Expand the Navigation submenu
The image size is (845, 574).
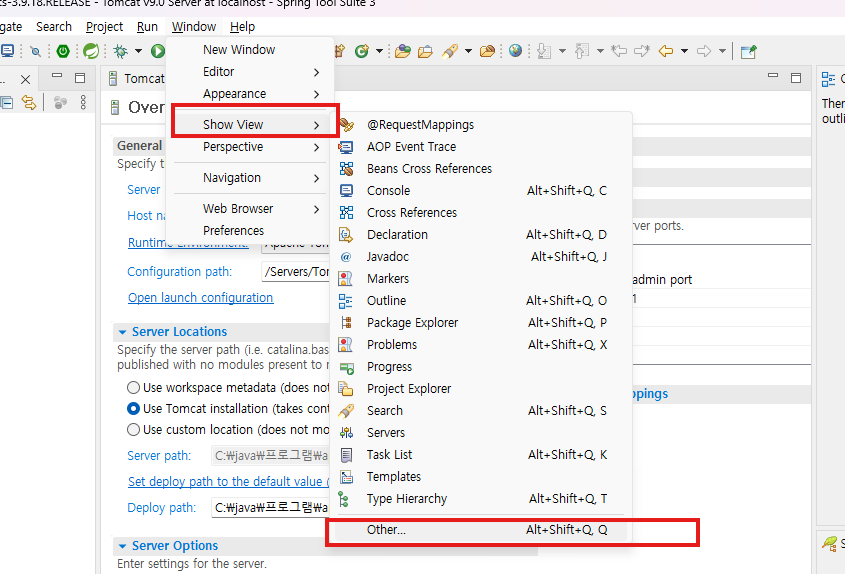[250, 178]
